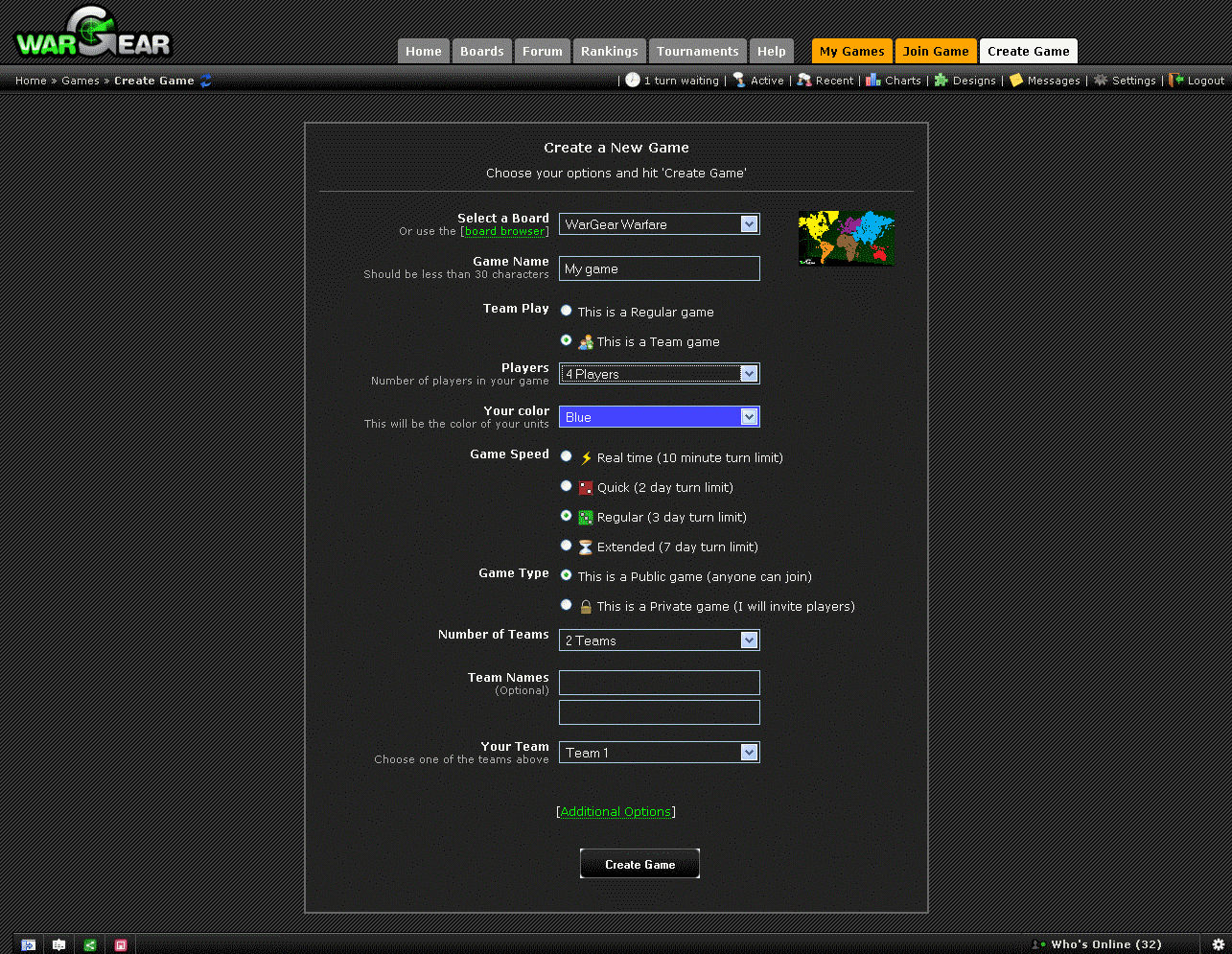Click the green share icon in bottom bar
This screenshot has width=1232, height=954.
90,945
